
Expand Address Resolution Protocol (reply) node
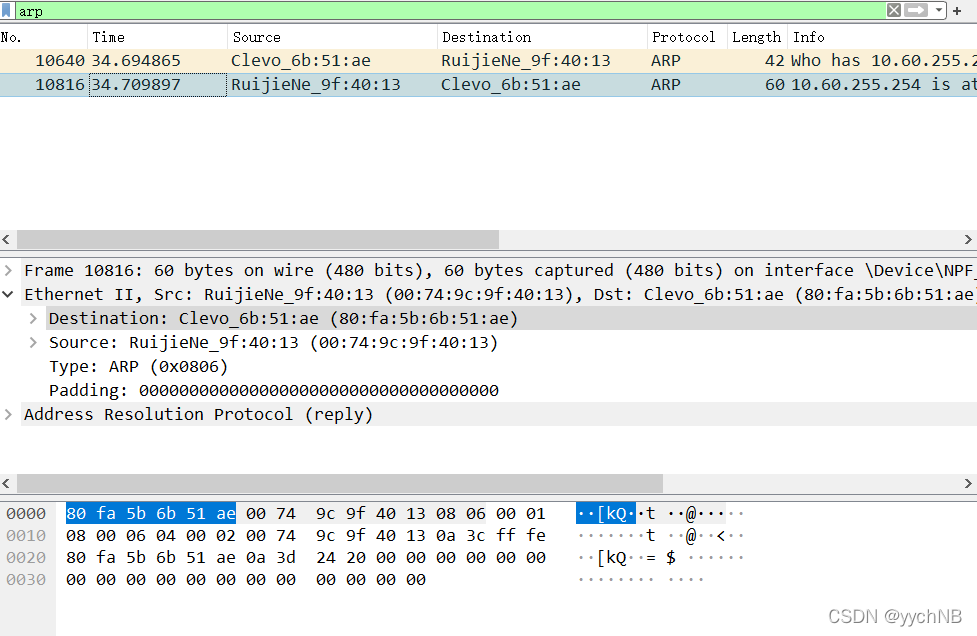[8, 414]
